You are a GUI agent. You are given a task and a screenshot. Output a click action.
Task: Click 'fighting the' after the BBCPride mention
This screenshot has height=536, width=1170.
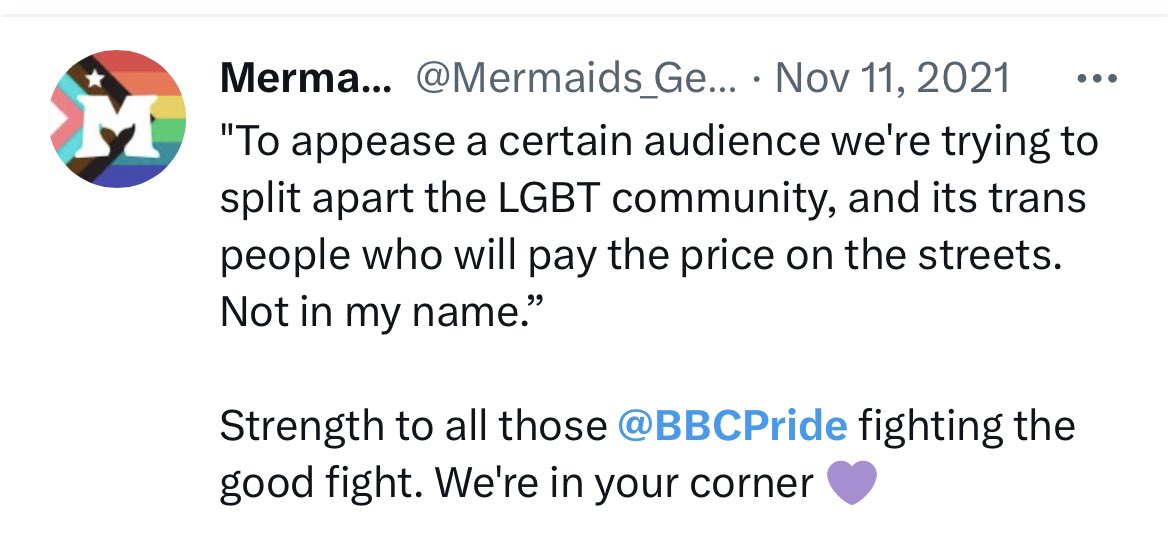[x=966, y=427]
